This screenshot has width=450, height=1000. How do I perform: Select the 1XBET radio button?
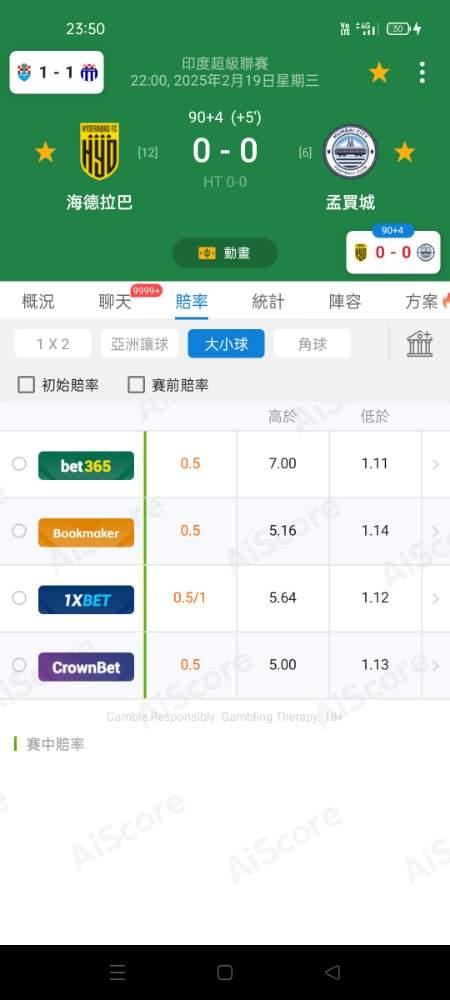click(19, 598)
